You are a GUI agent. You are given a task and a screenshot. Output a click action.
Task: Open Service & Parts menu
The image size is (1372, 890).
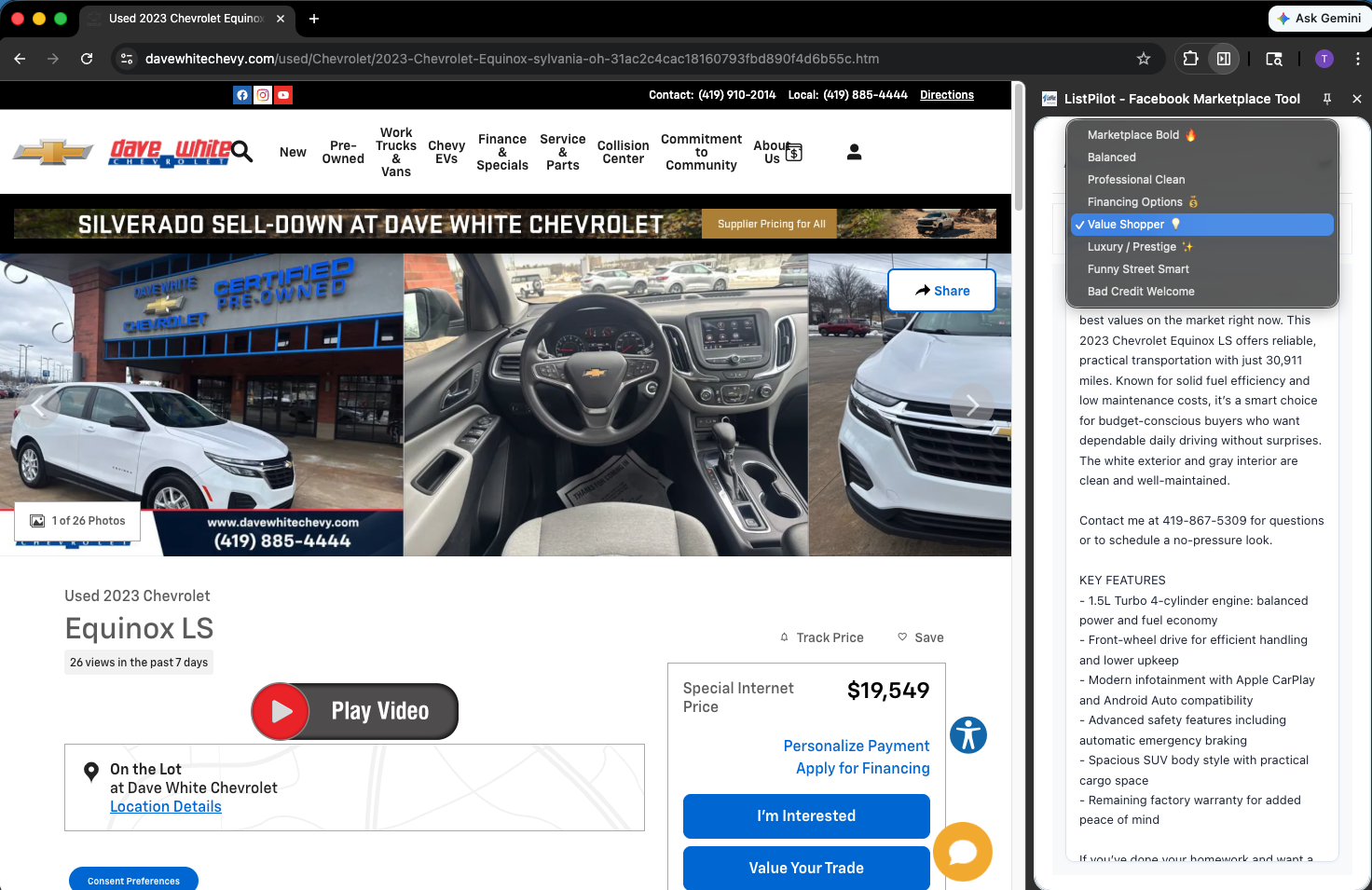point(563,152)
